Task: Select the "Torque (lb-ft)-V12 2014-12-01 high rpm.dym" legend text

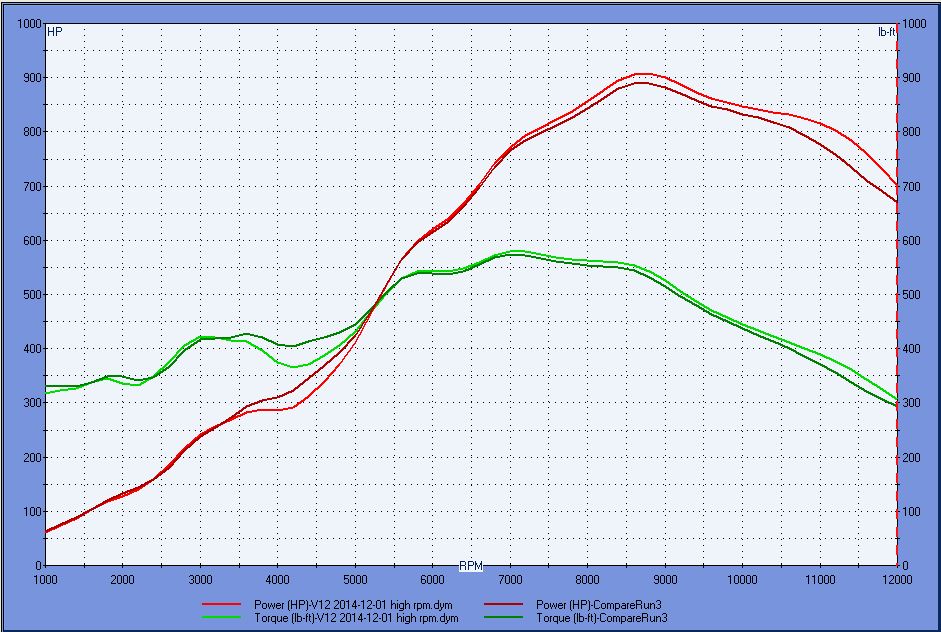Action: tap(359, 618)
